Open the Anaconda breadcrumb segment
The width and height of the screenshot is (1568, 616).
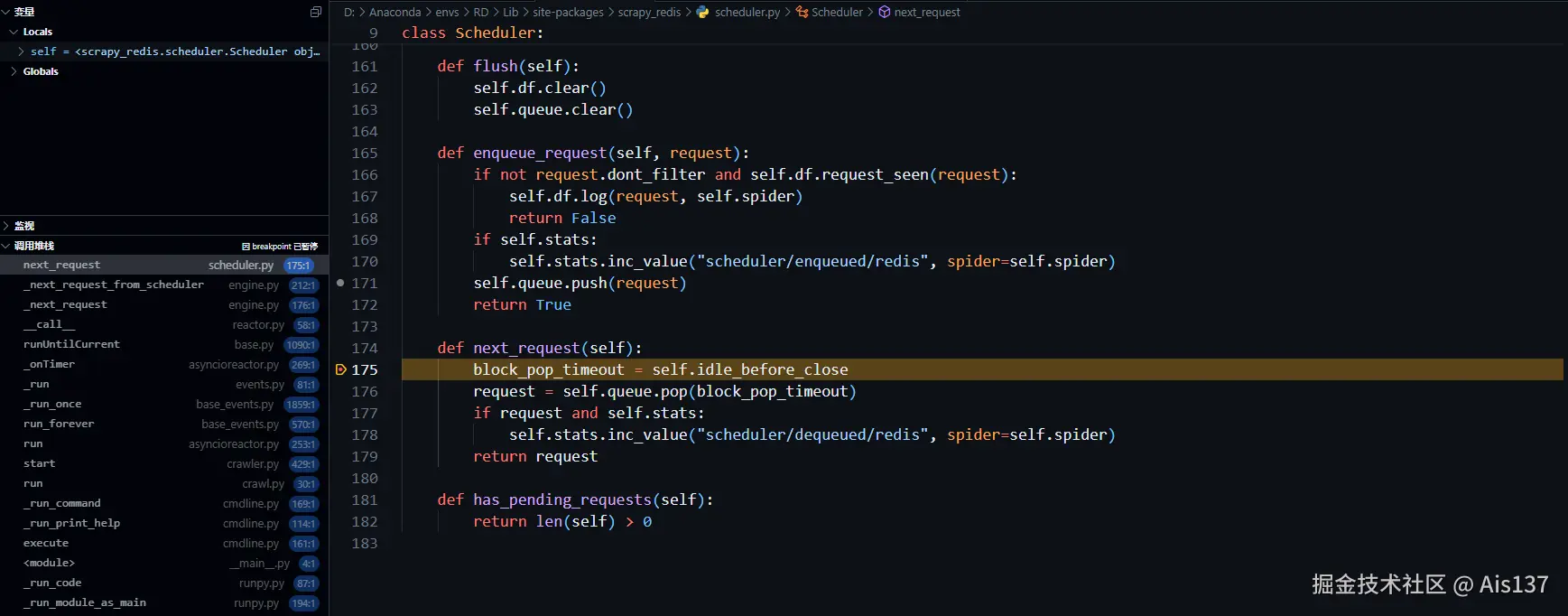click(394, 12)
